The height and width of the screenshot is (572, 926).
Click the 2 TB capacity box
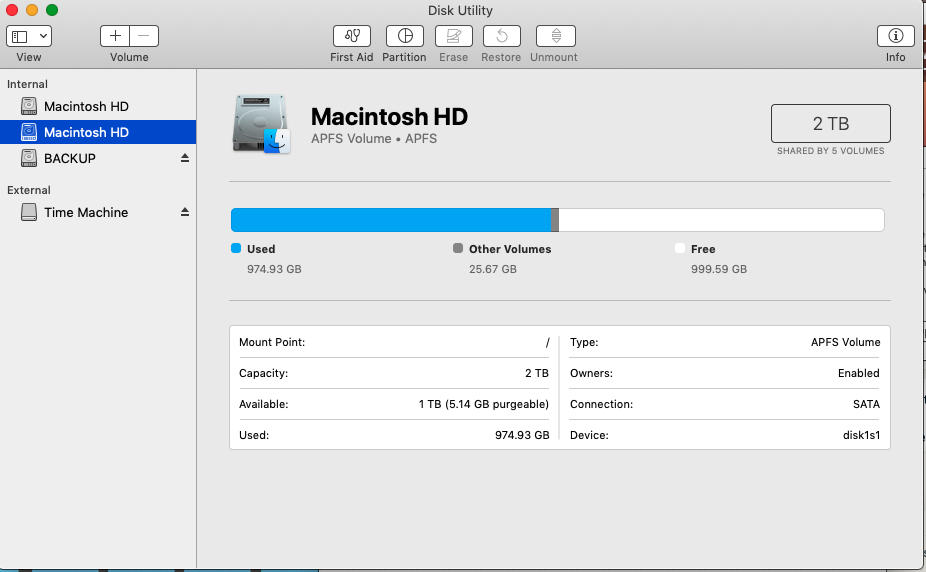830,123
